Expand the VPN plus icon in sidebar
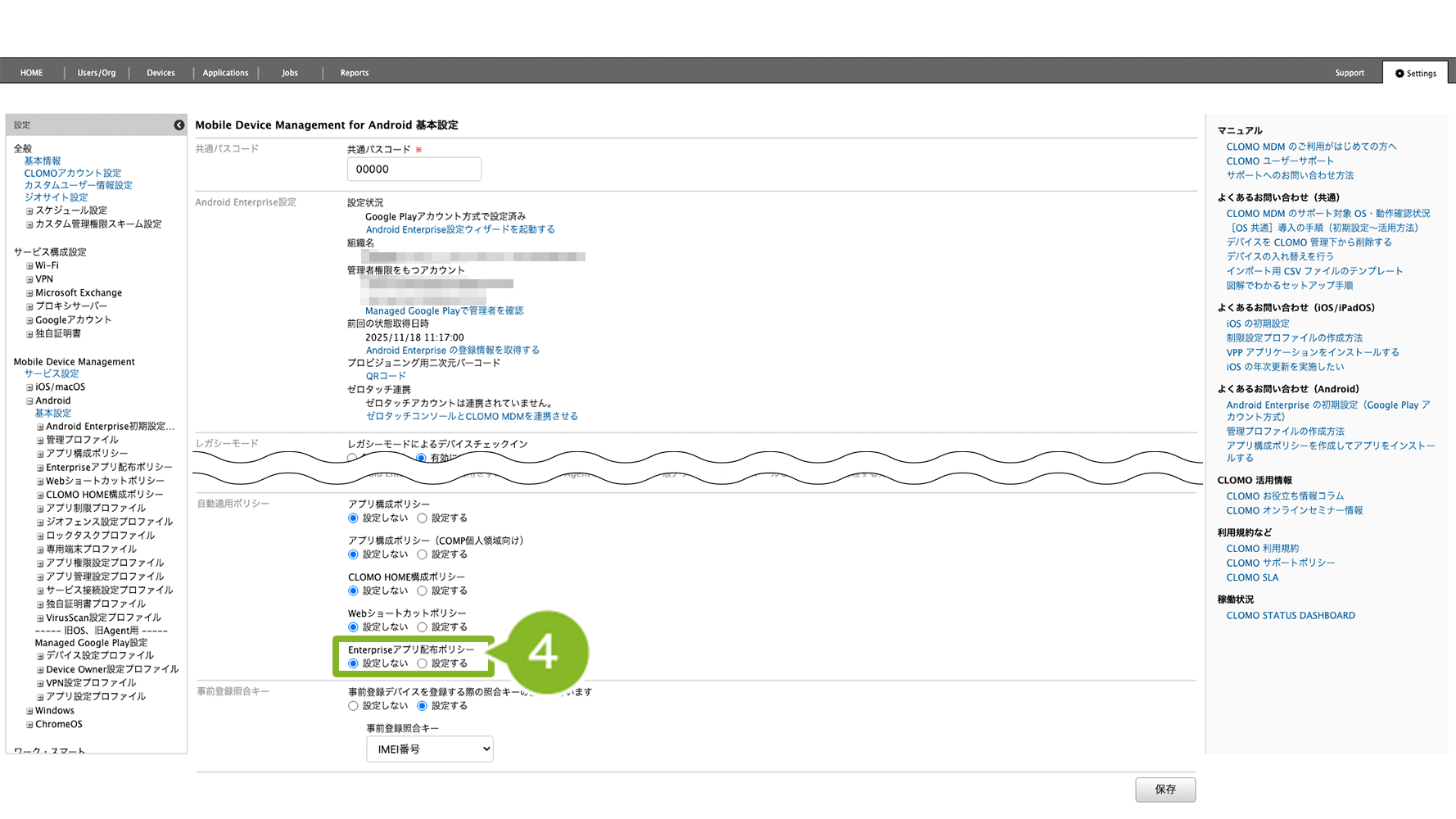Screen dimensions: 1456x819 29,280
